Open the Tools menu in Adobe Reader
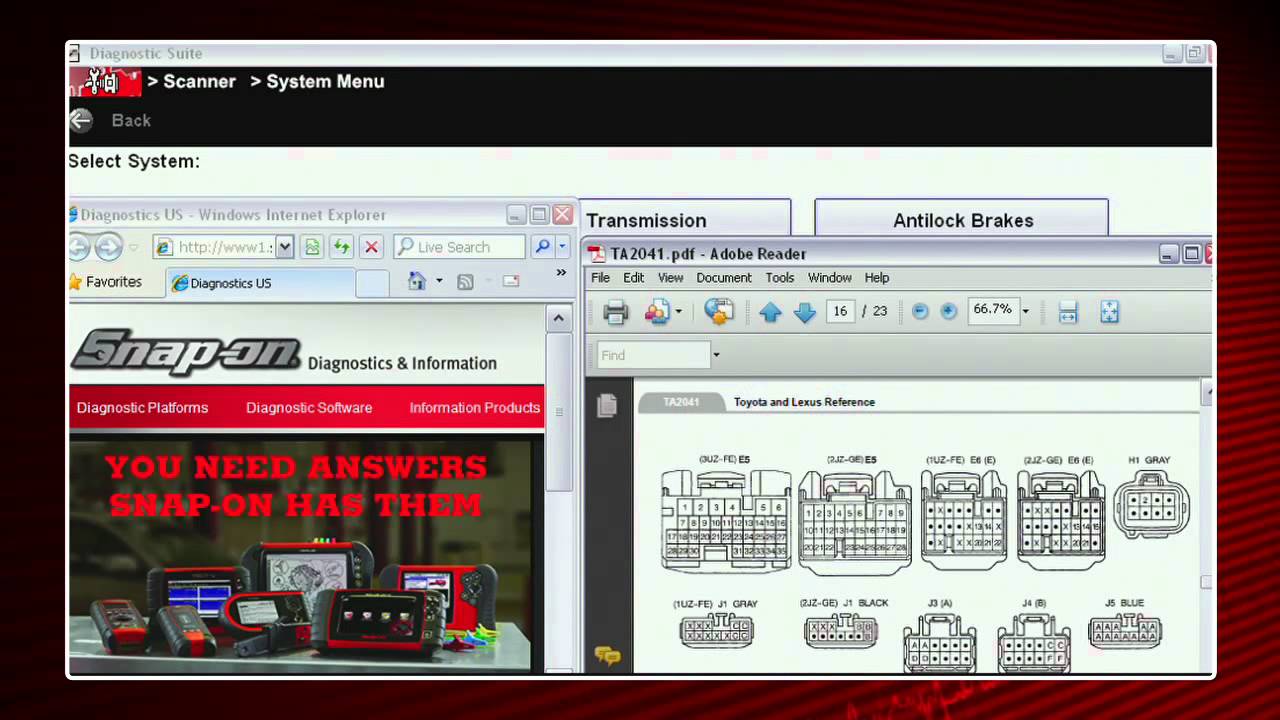The height and width of the screenshot is (720, 1280). [x=780, y=278]
